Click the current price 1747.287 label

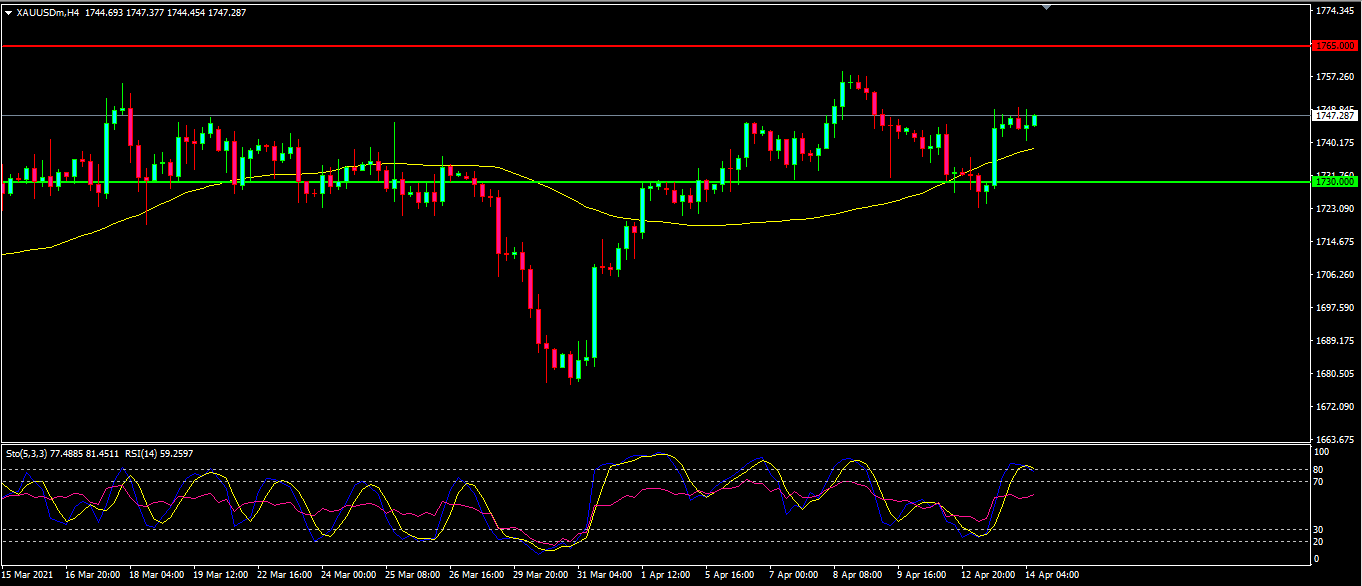tap(1335, 116)
